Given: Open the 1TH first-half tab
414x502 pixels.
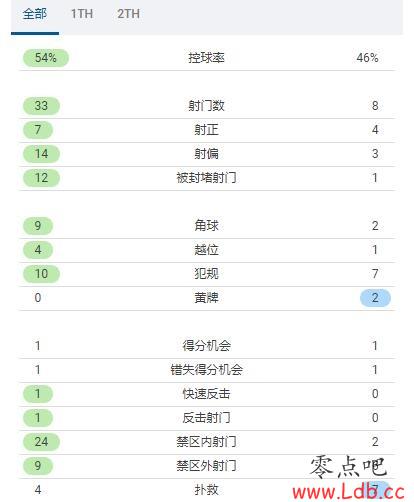Looking at the screenshot, I should tap(82, 14).
